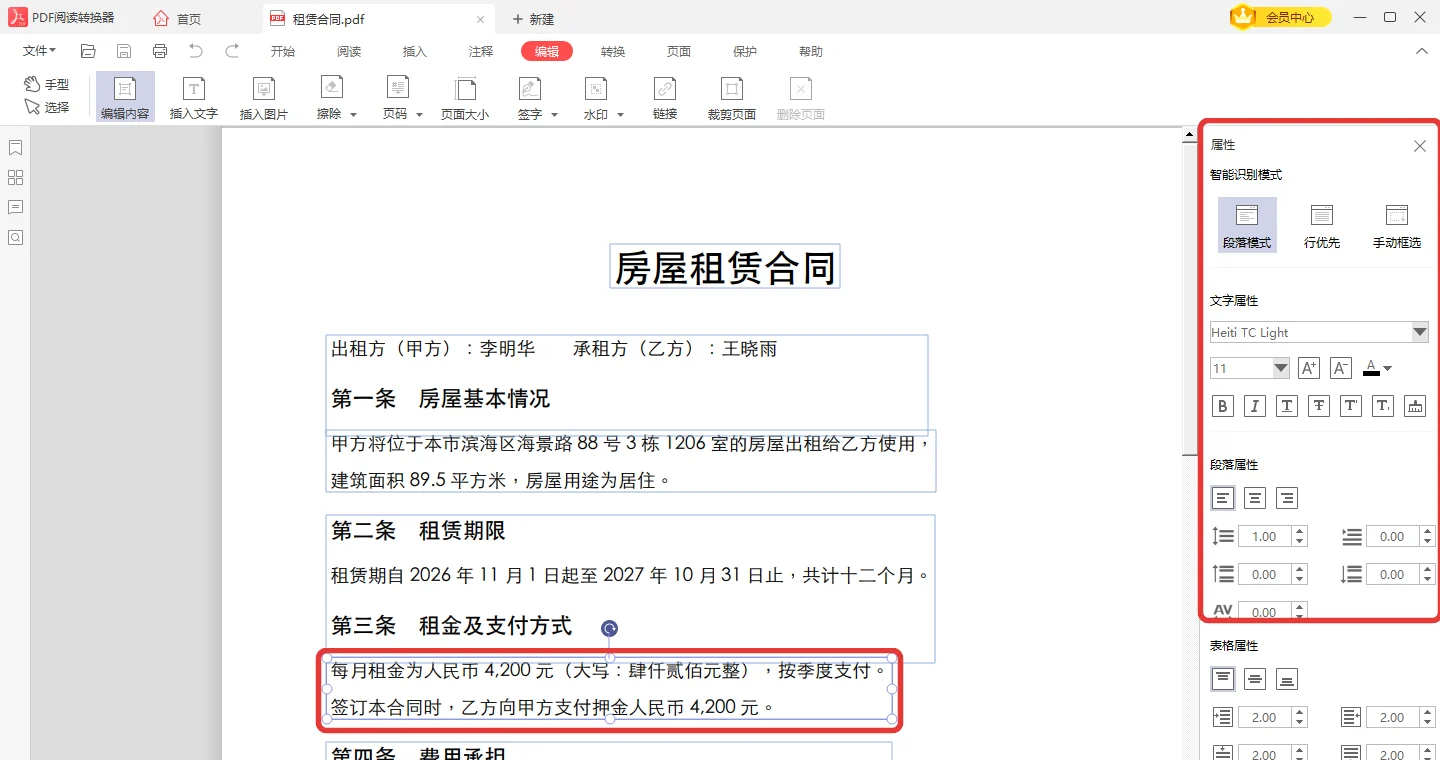Click the 裁剪页面 tool
Screen dimensions: 1440x760
click(732, 97)
